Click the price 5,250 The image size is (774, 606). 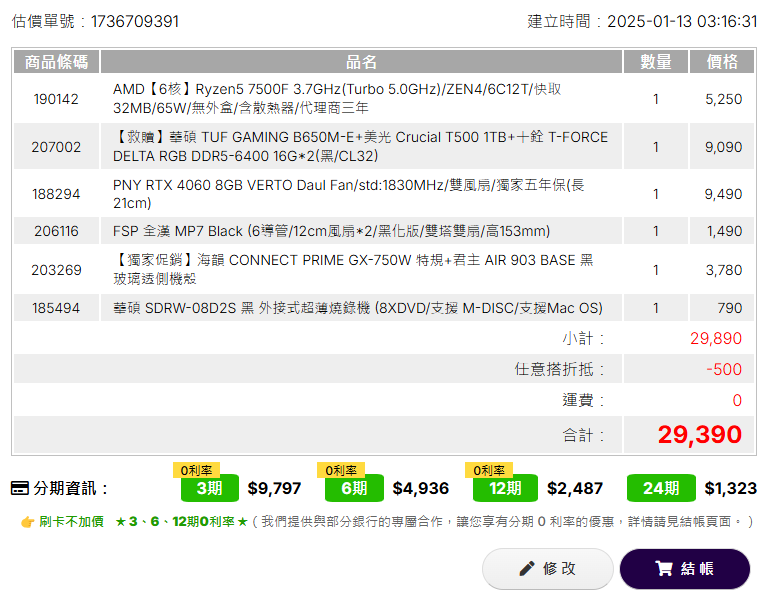tap(723, 99)
